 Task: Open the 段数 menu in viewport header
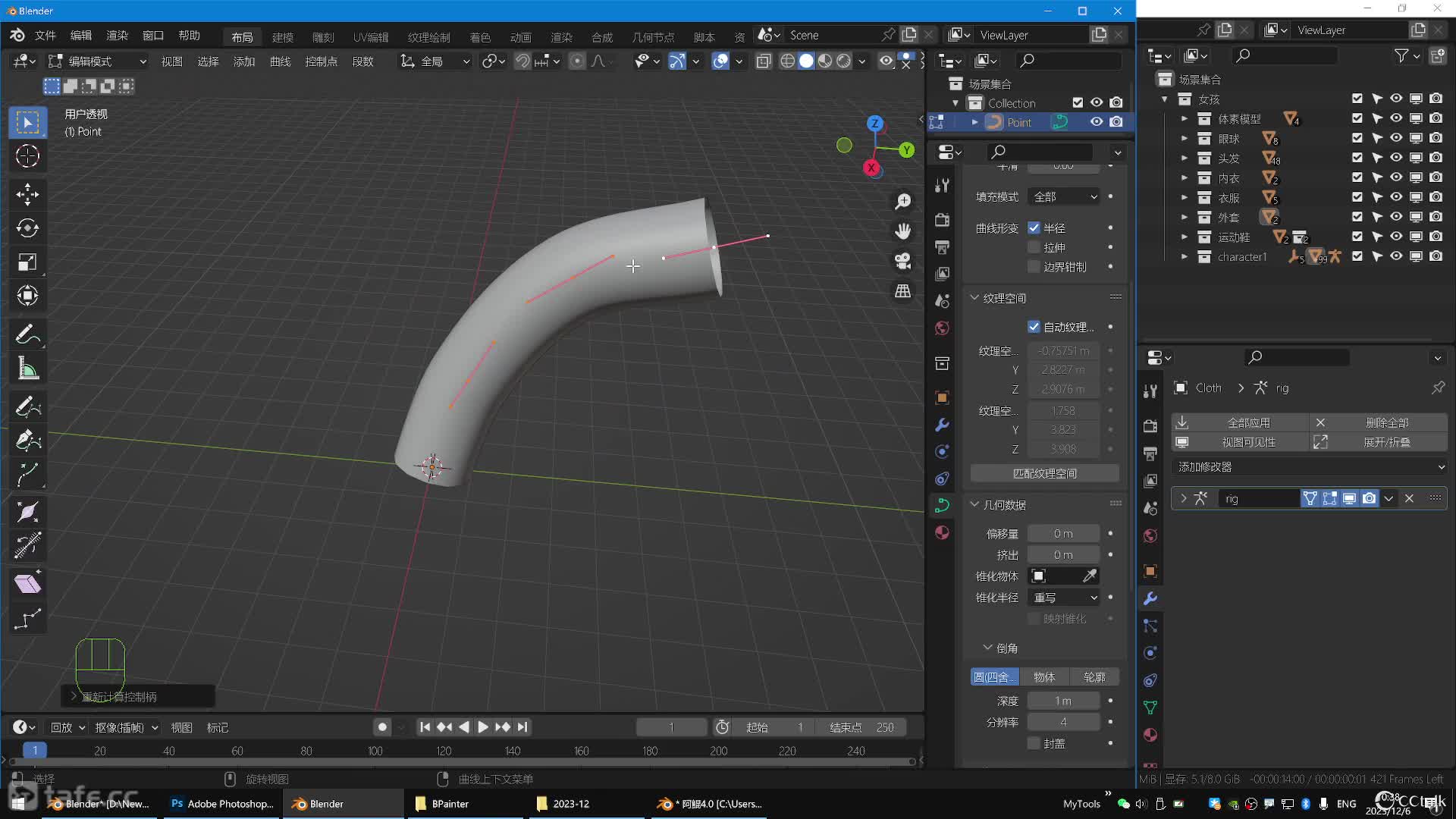point(363,61)
